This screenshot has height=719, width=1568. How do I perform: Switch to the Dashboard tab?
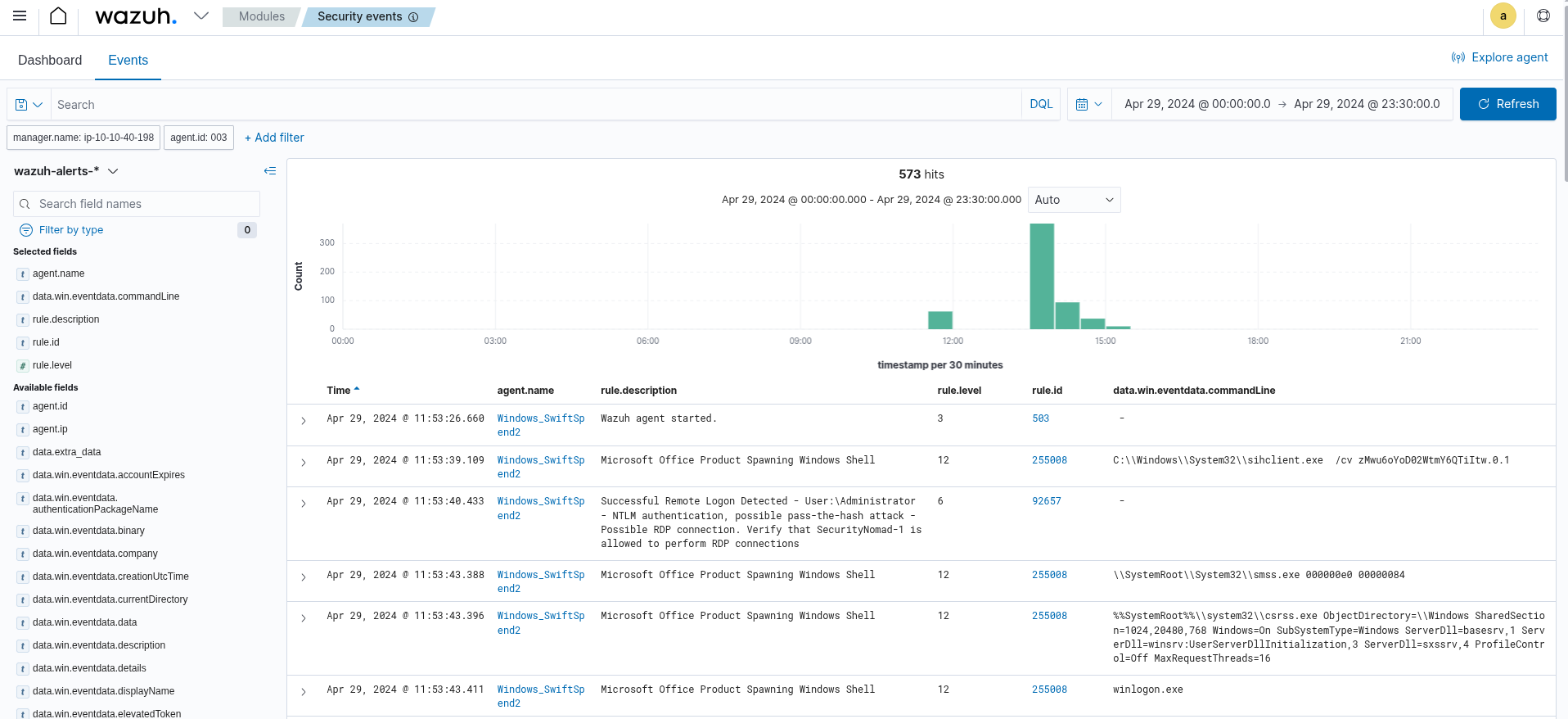point(50,61)
